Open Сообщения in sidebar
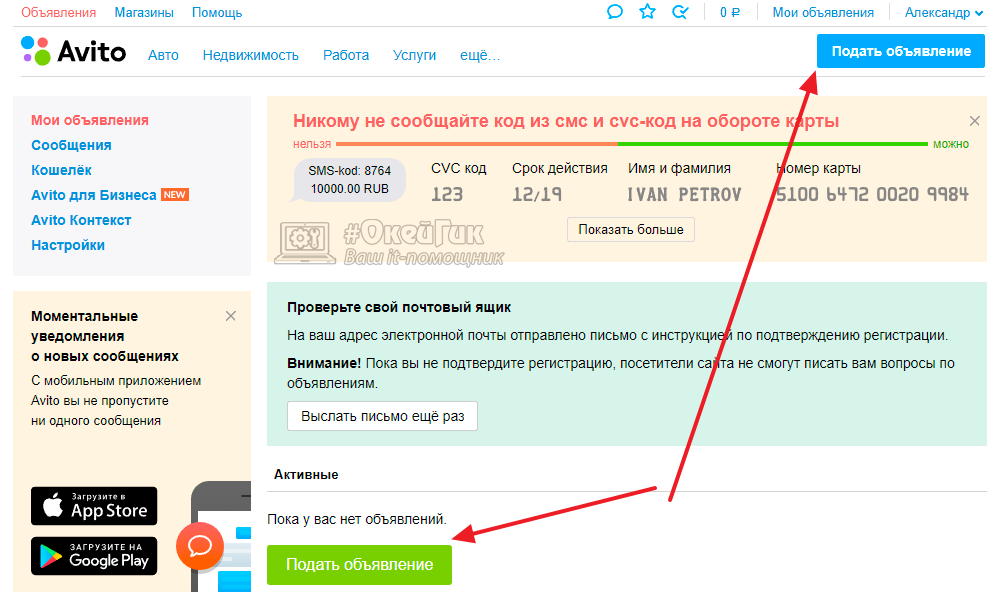 tap(71, 145)
